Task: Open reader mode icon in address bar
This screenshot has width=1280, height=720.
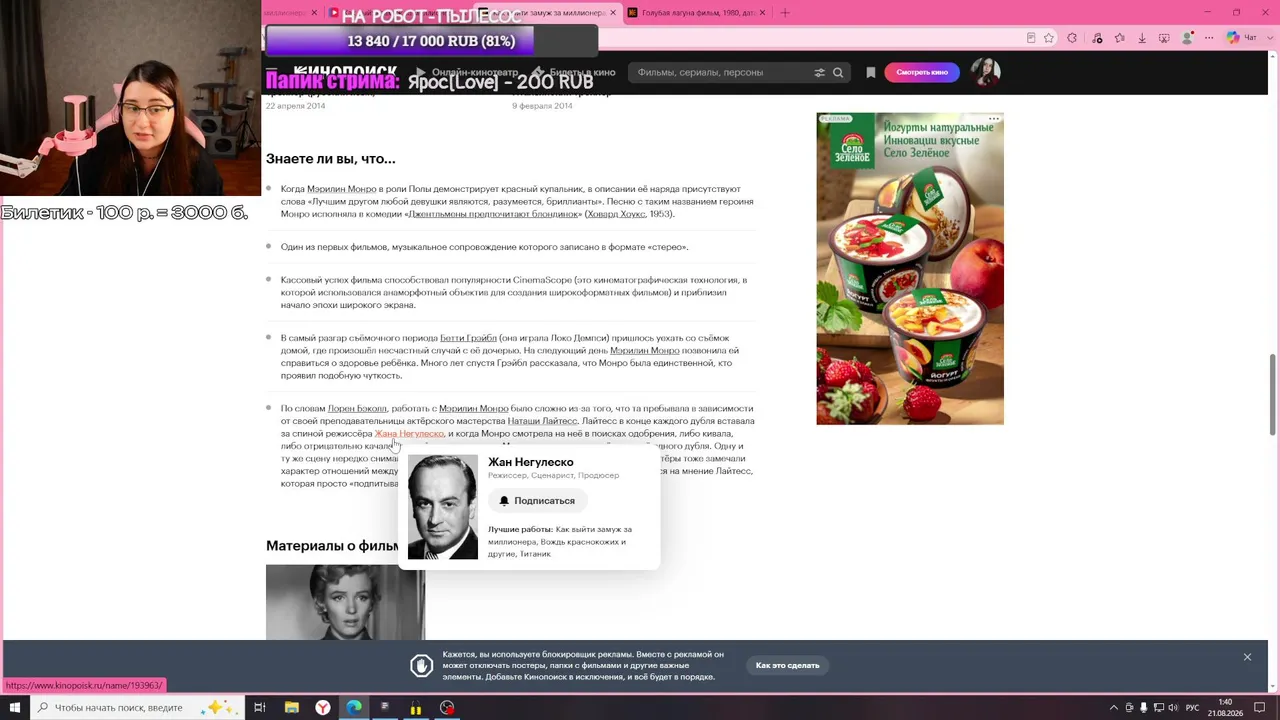Action: [x=1031, y=38]
